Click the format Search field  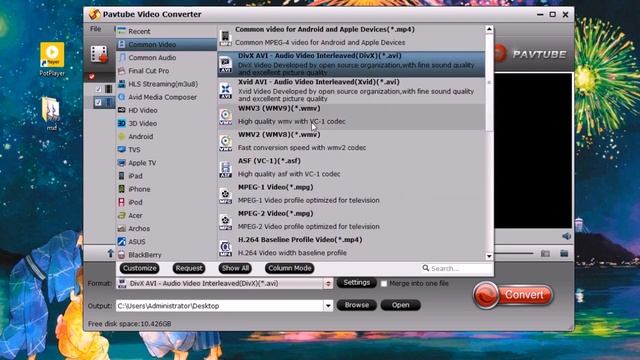point(457,268)
